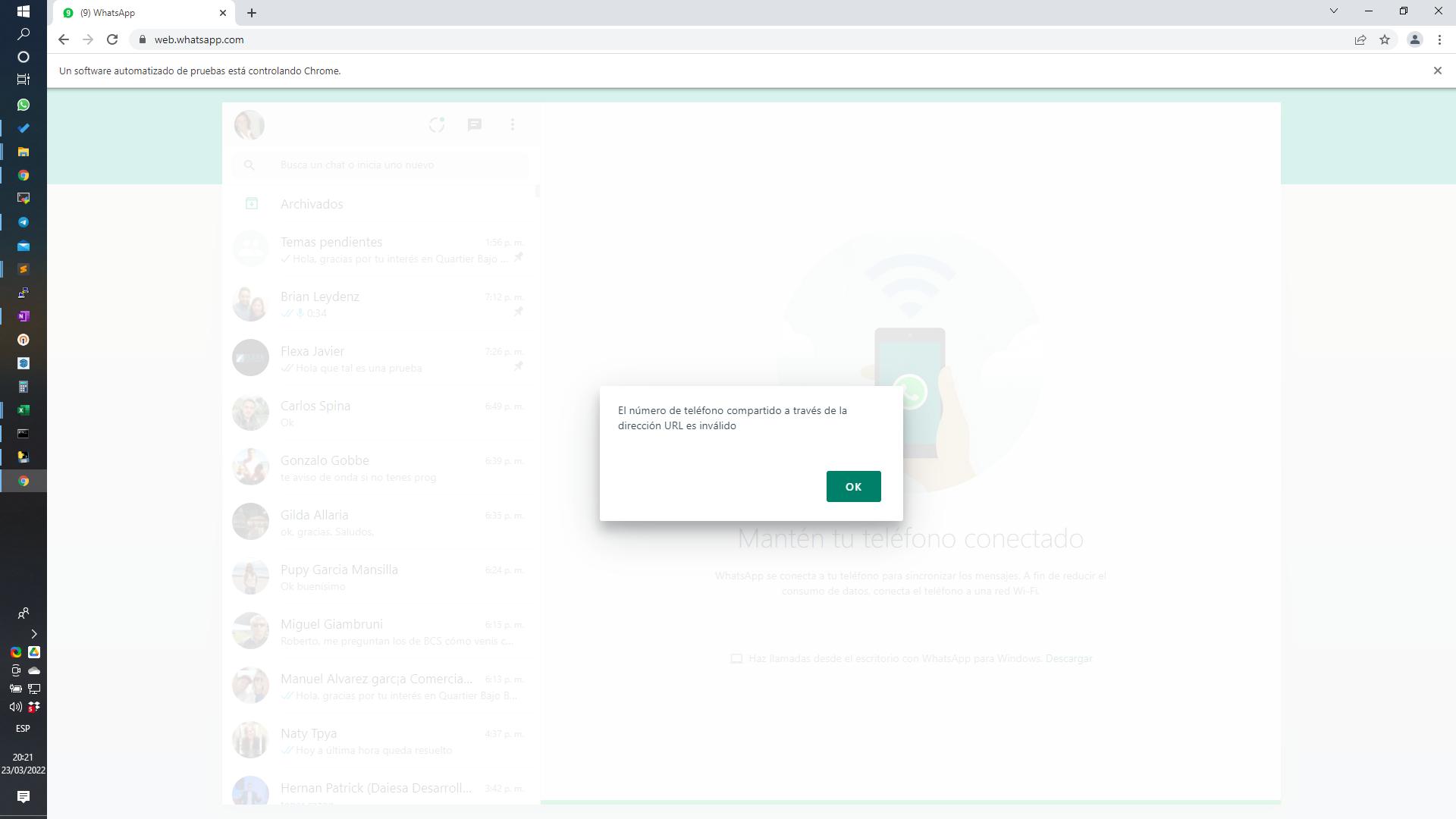
Task: Click OK in the invalid number dialog
Action: (x=853, y=486)
